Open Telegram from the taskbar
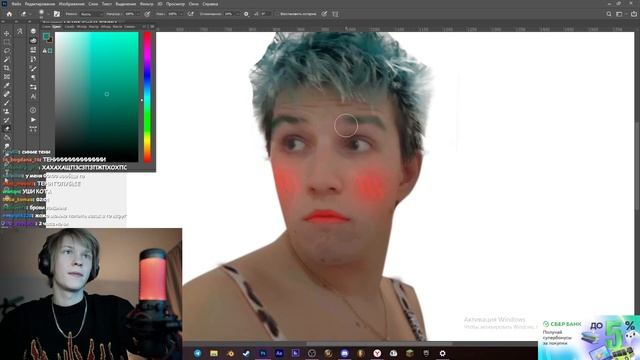The width and height of the screenshot is (640, 360). [198, 353]
